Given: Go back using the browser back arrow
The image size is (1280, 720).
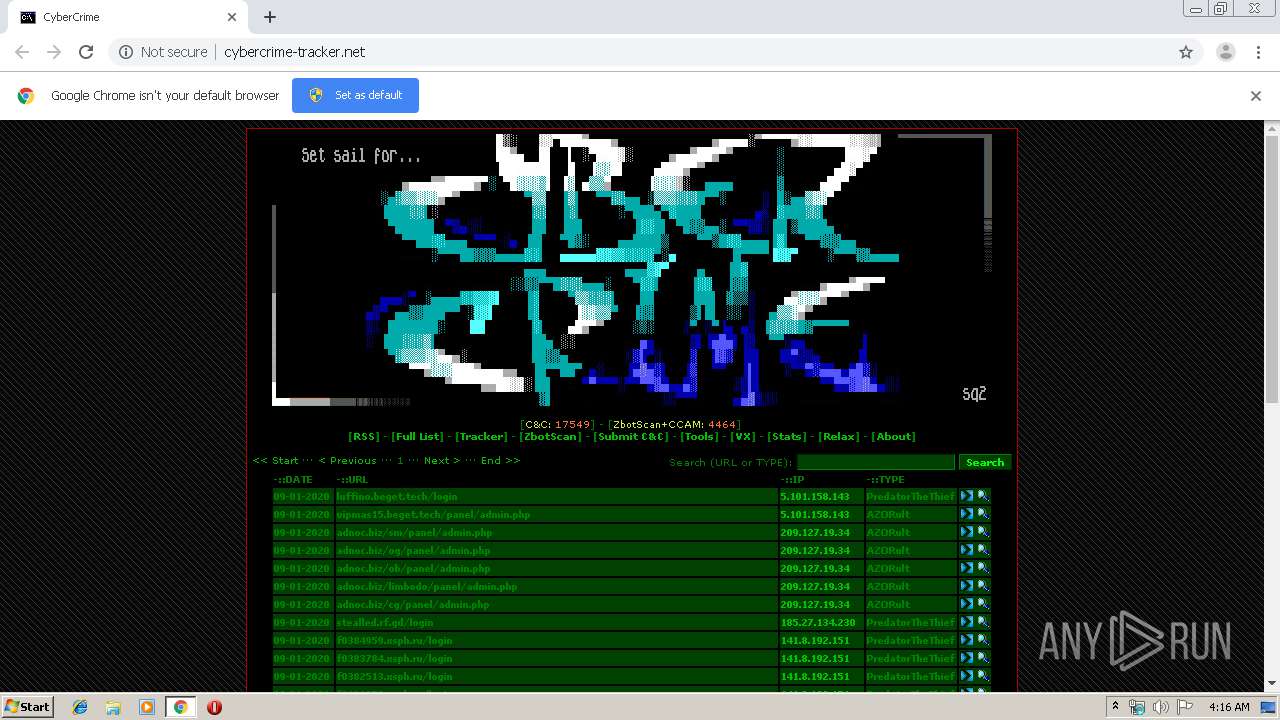Looking at the screenshot, I should (x=22, y=52).
